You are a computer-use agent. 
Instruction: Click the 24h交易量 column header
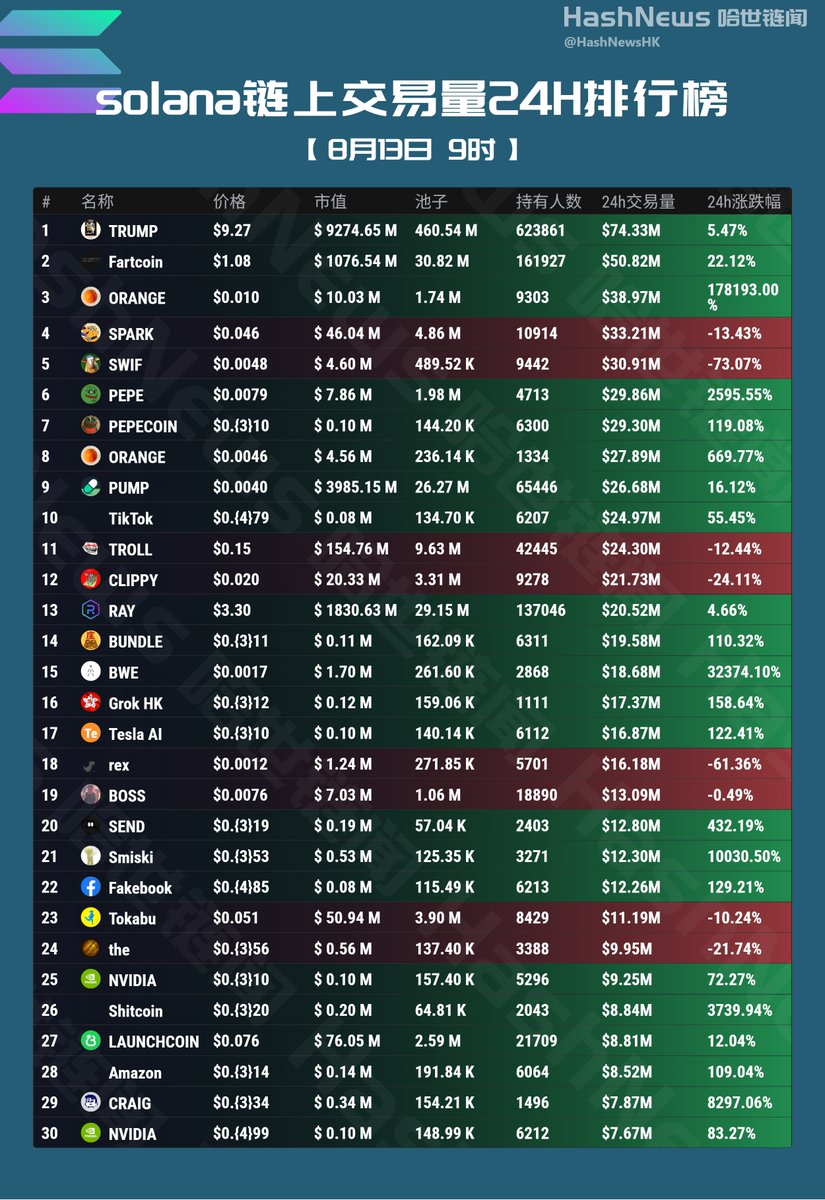(638, 201)
